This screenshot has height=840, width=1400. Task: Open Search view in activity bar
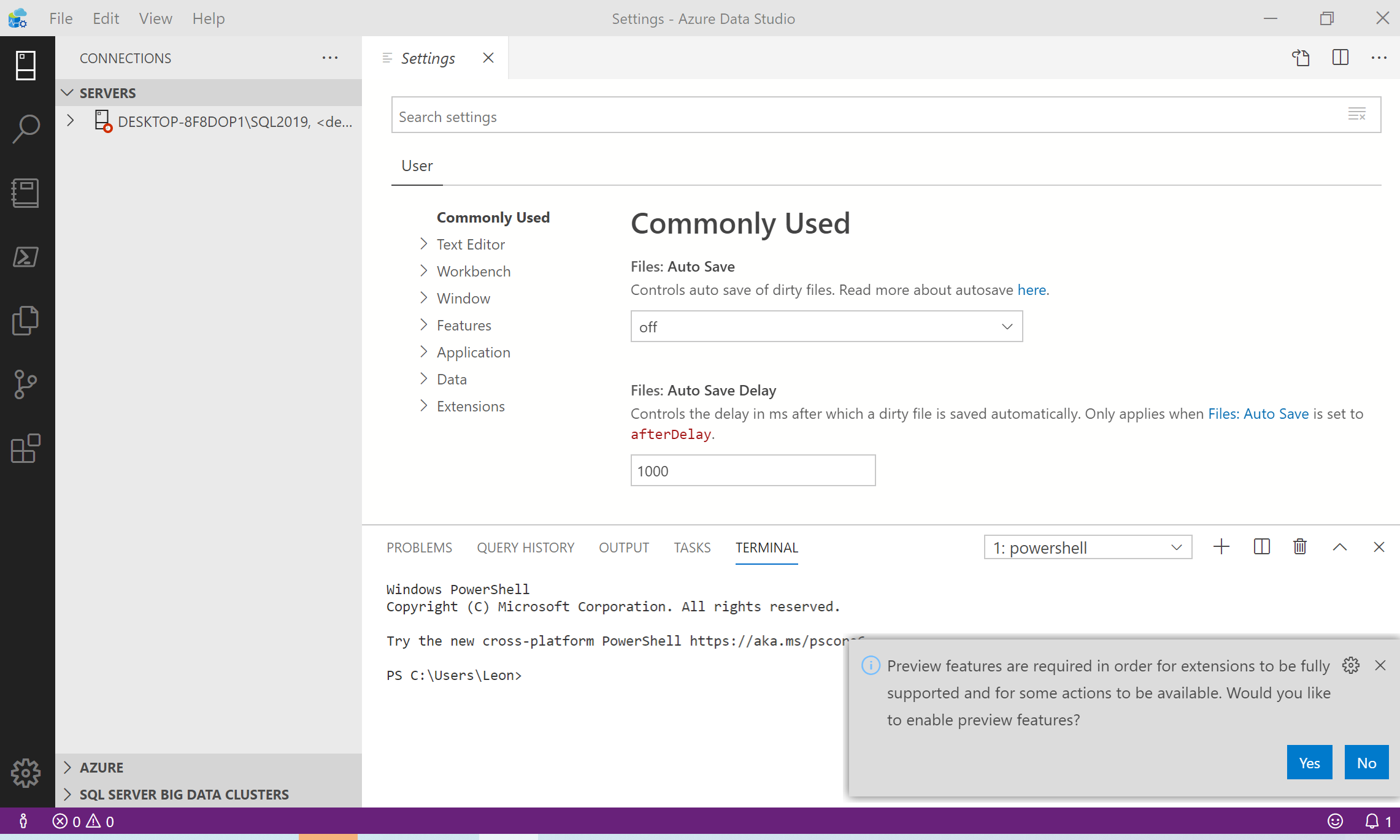tap(25, 129)
